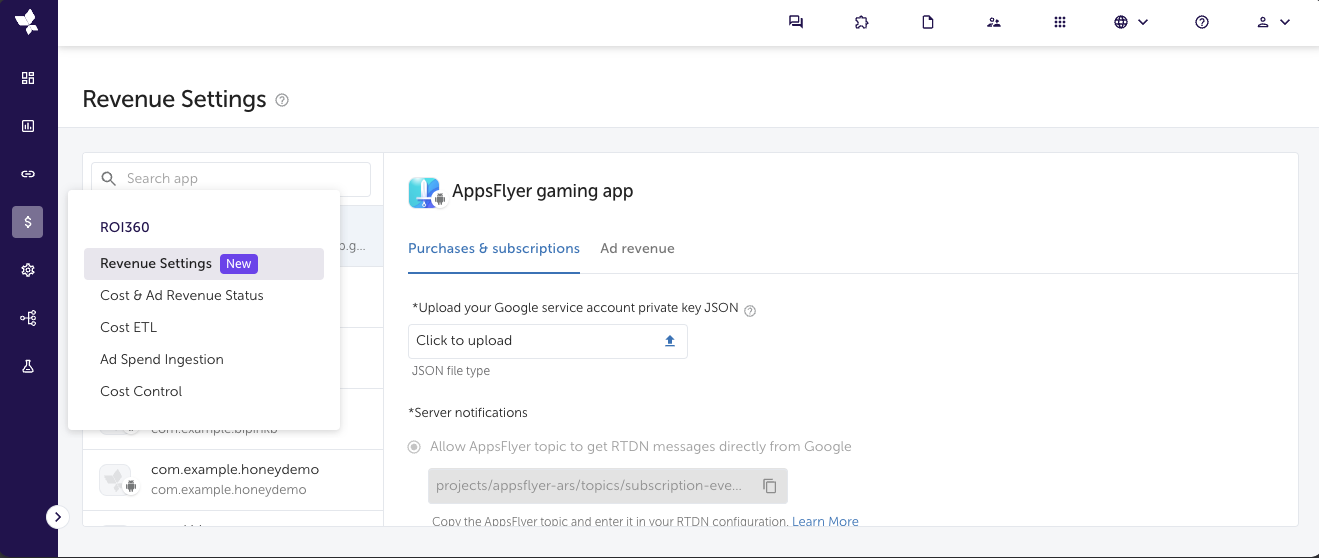The image size is (1319, 558).
Task: Open the globe language dropdown
Action: pyautogui.click(x=1131, y=22)
